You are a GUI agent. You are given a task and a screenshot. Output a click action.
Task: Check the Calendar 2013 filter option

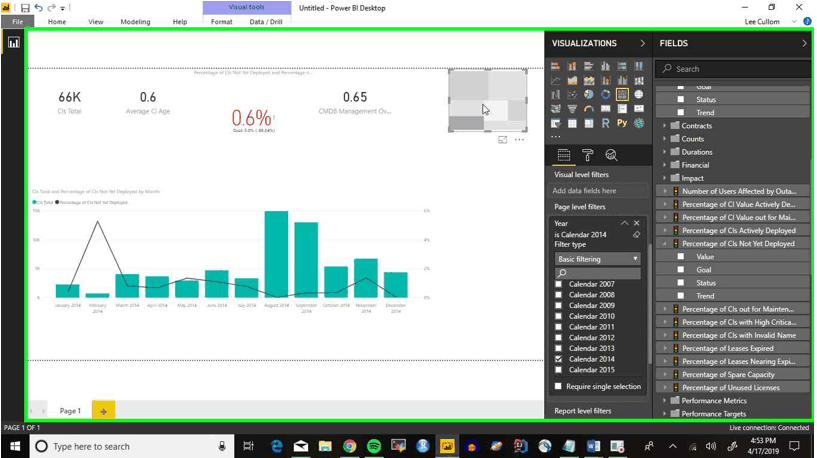(559, 348)
